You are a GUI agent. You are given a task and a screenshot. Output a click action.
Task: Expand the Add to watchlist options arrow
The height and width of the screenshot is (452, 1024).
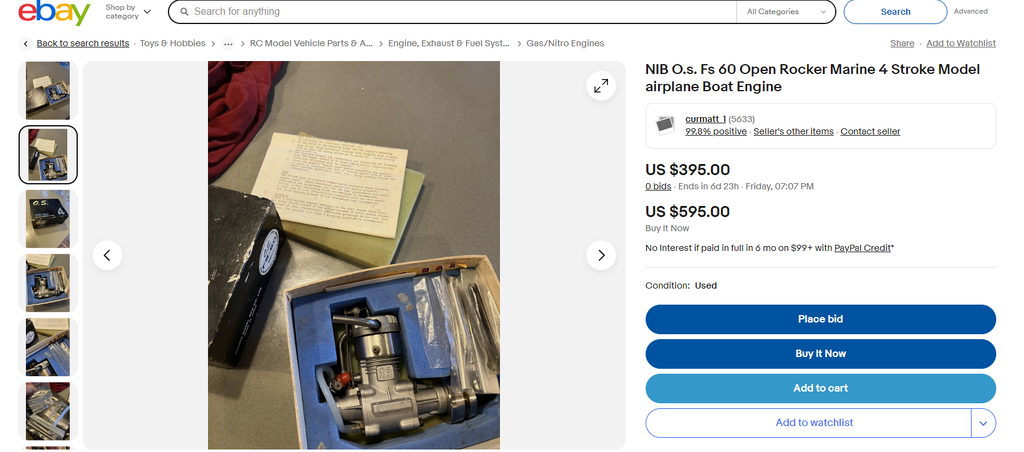pos(984,423)
